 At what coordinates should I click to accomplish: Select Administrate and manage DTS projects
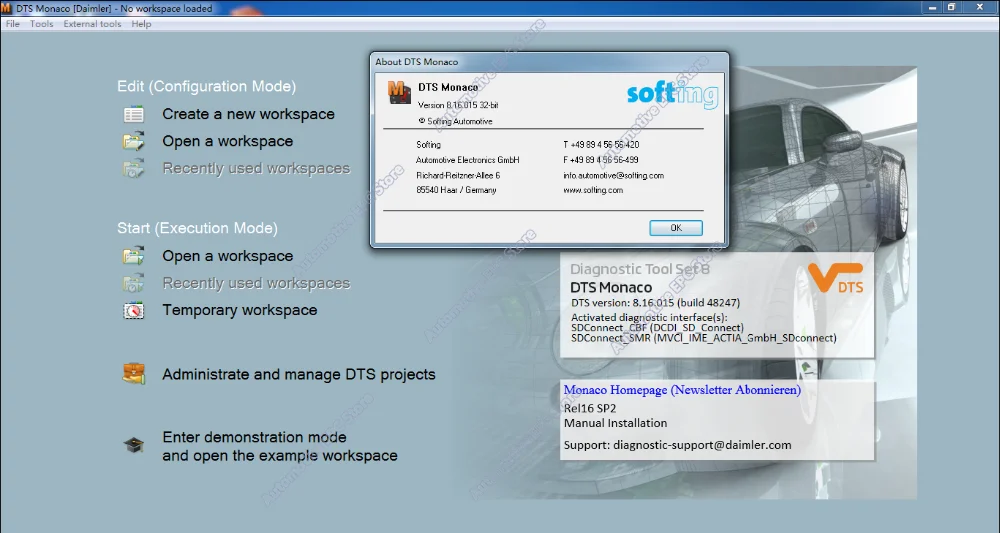(x=299, y=374)
